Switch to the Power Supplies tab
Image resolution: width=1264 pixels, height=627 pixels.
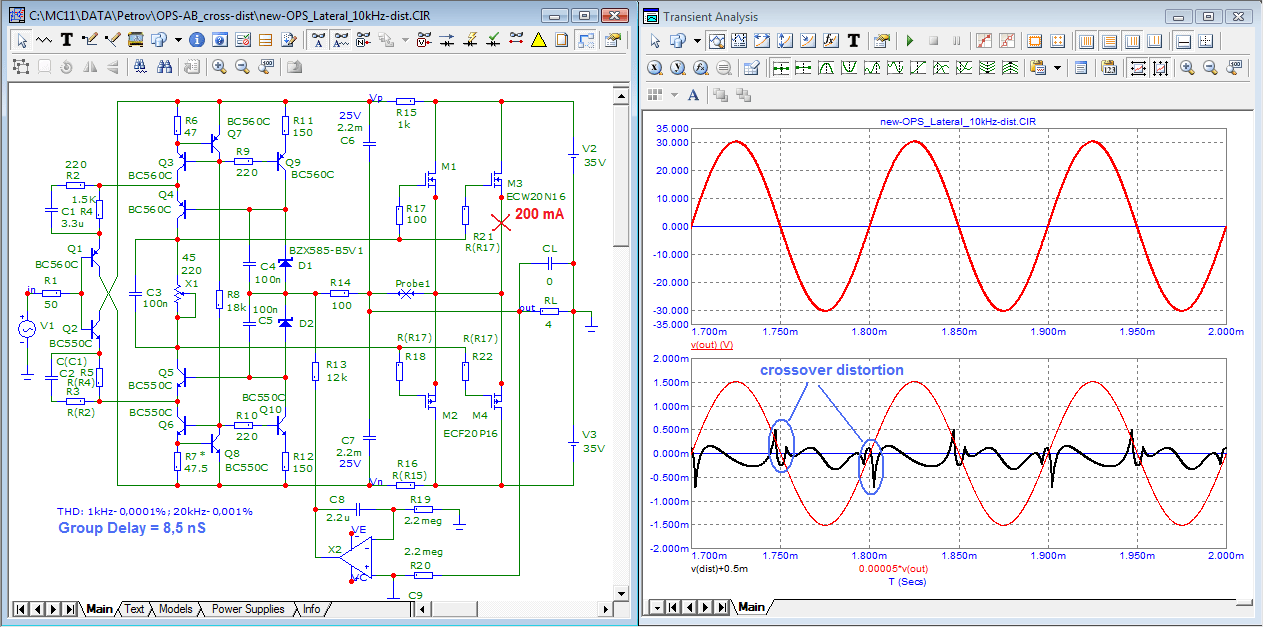[x=247, y=609]
